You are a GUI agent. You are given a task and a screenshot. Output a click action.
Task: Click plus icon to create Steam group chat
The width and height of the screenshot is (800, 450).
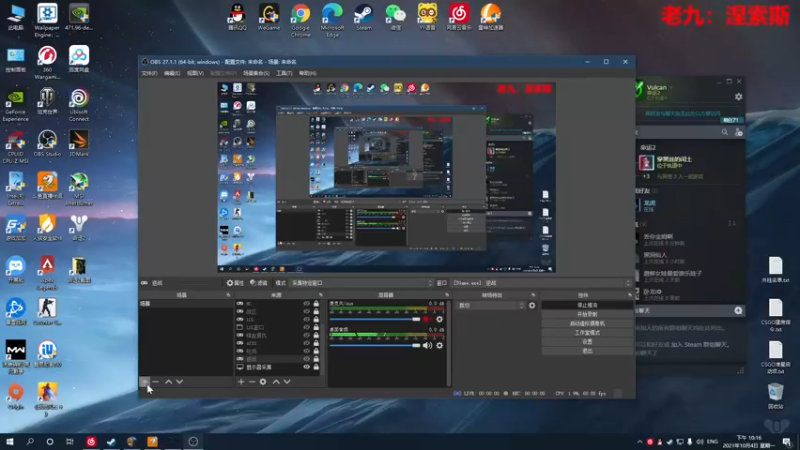click(x=738, y=310)
